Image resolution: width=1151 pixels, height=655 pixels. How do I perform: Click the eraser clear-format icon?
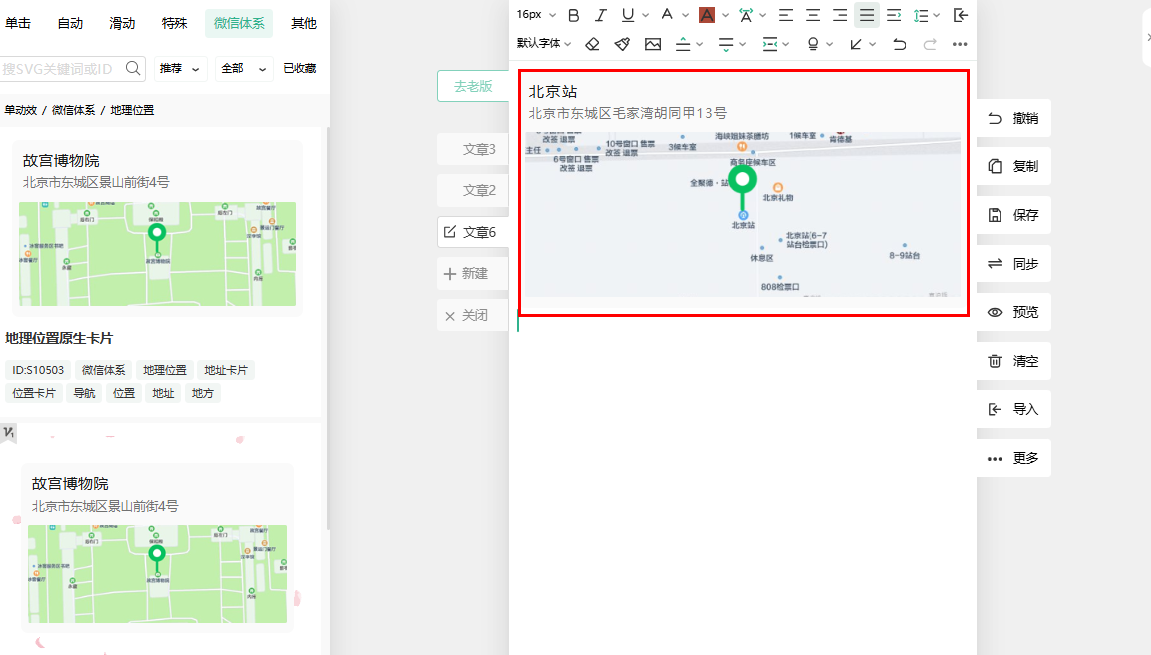pyautogui.click(x=592, y=44)
